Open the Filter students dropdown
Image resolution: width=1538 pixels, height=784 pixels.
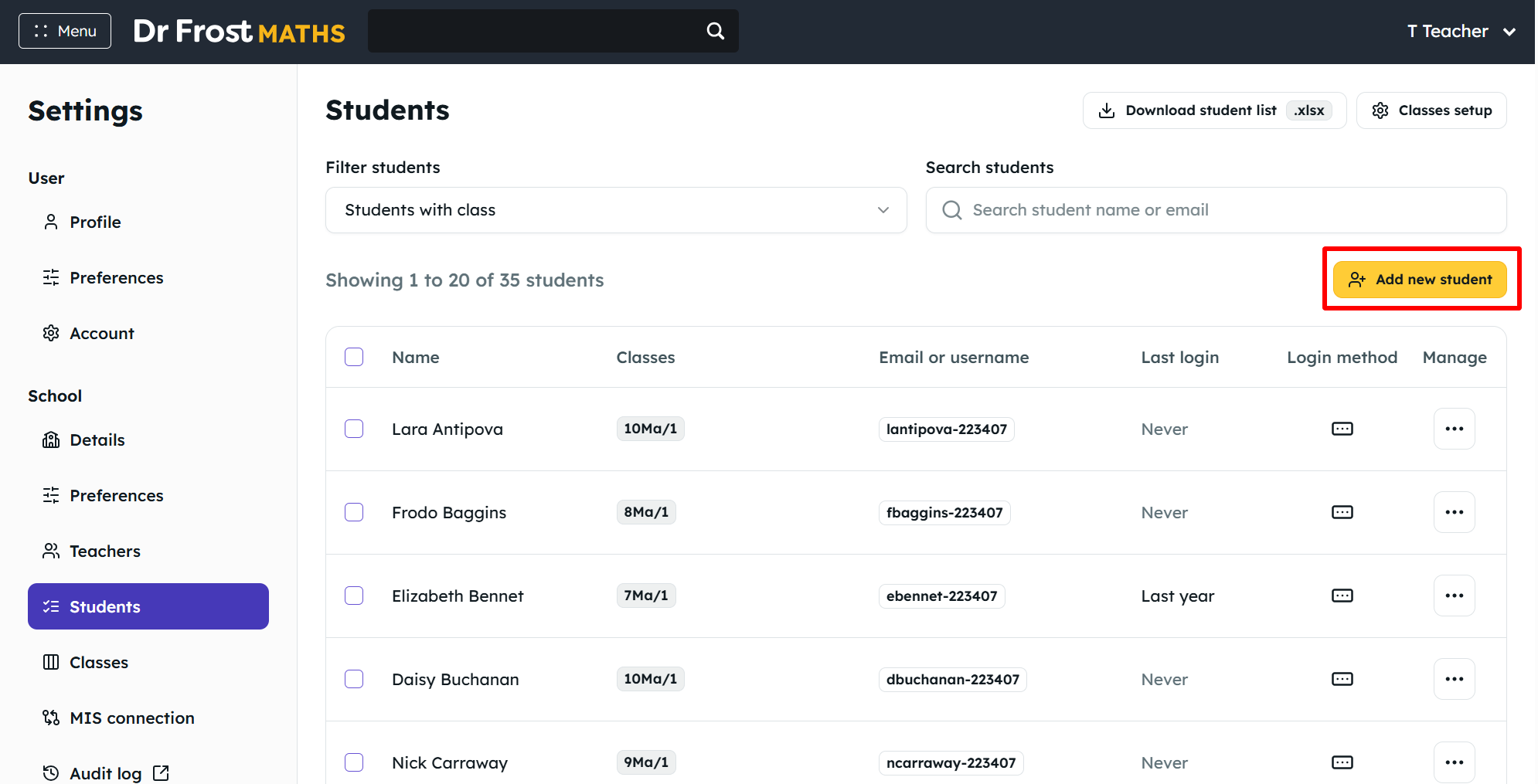[616, 210]
